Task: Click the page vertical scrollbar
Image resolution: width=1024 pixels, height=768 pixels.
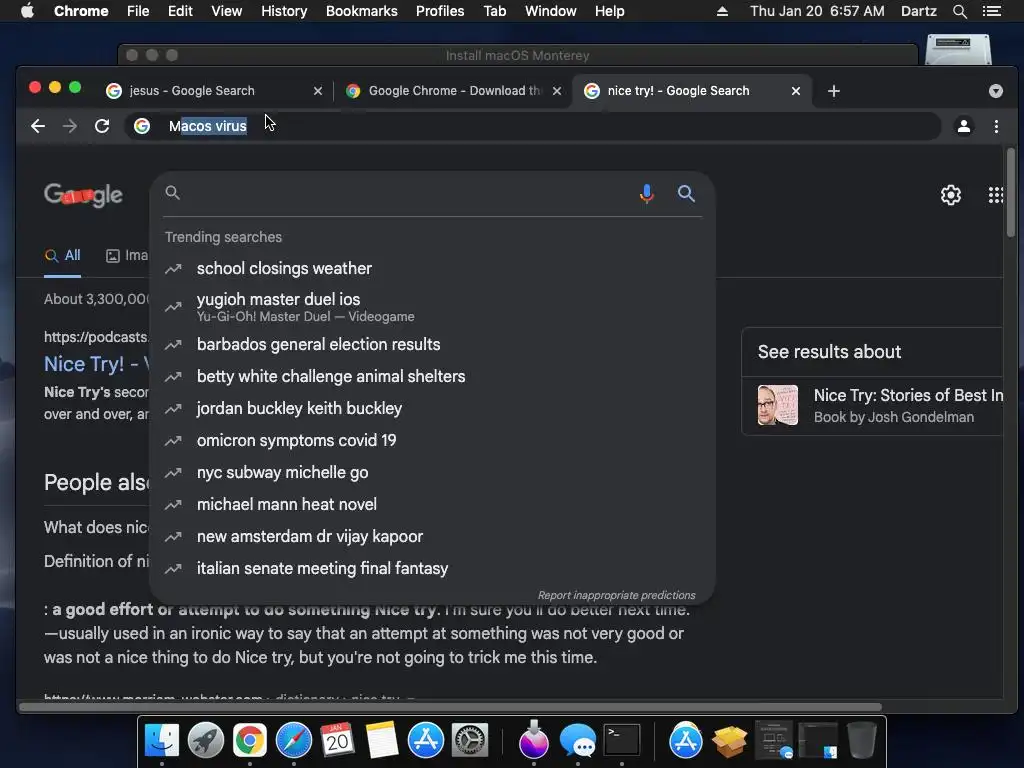Action: pyautogui.click(x=1010, y=193)
